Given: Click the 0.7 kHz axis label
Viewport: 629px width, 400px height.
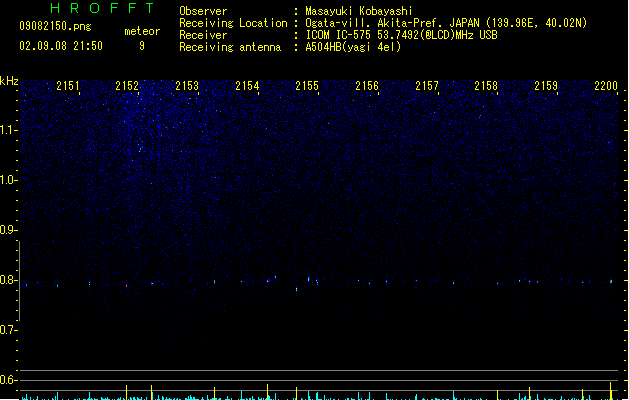Looking at the screenshot, I should pyautogui.click(x=8, y=330).
